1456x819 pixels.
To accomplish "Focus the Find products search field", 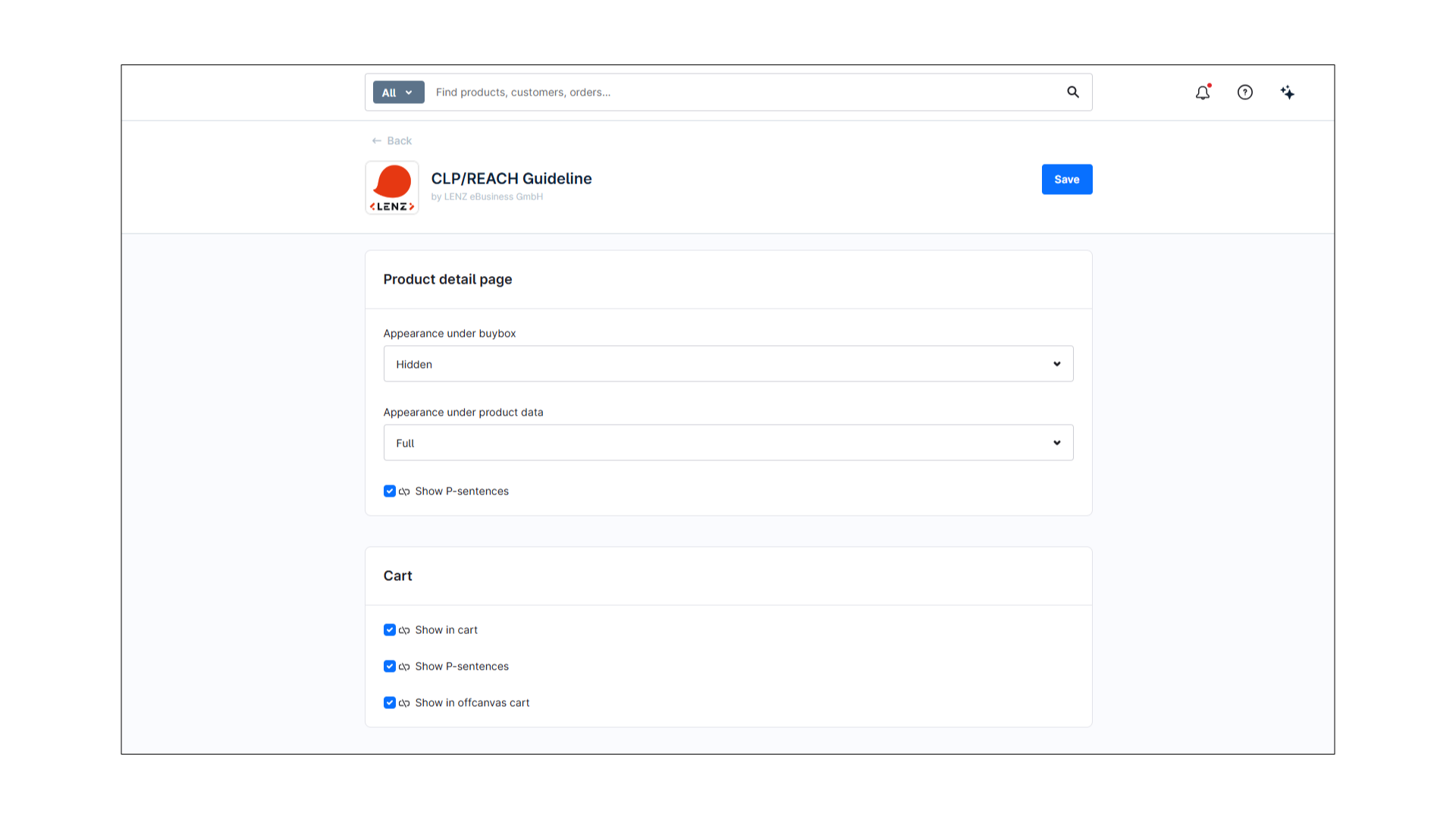I will pyautogui.click(x=743, y=93).
